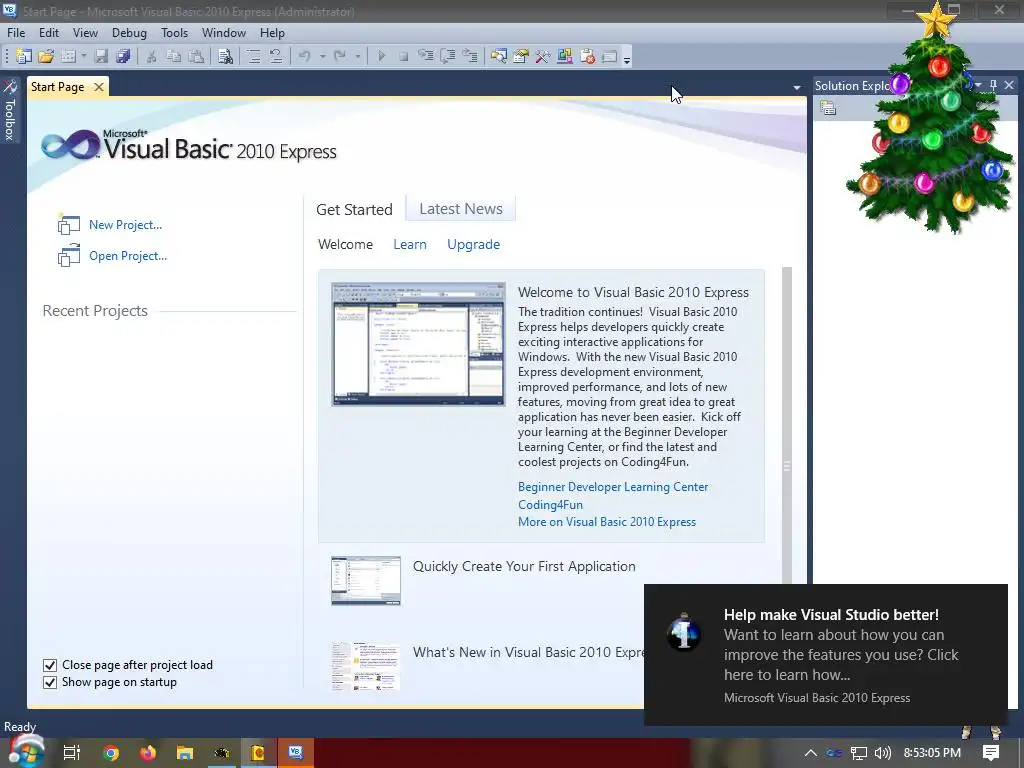Image resolution: width=1024 pixels, height=768 pixels.
Task: Click the Copy toolbar icon
Action: (x=174, y=57)
